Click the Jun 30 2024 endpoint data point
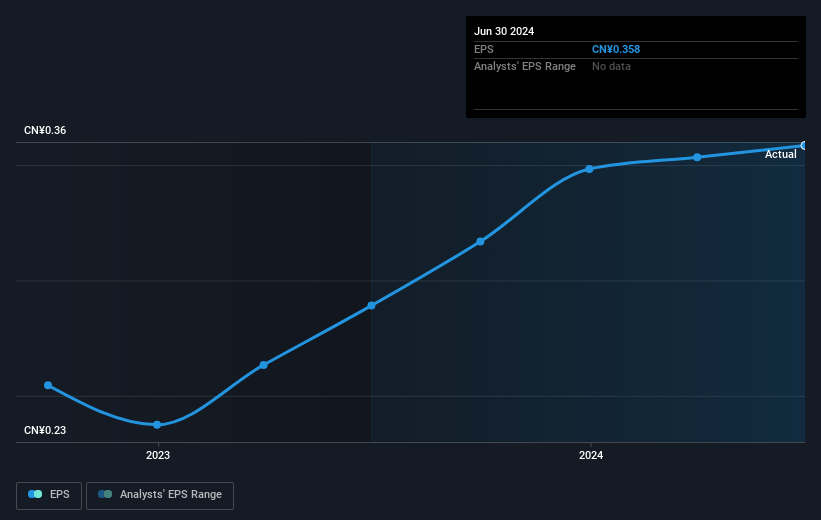Screen dimensions: 821x520 (x=804, y=146)
